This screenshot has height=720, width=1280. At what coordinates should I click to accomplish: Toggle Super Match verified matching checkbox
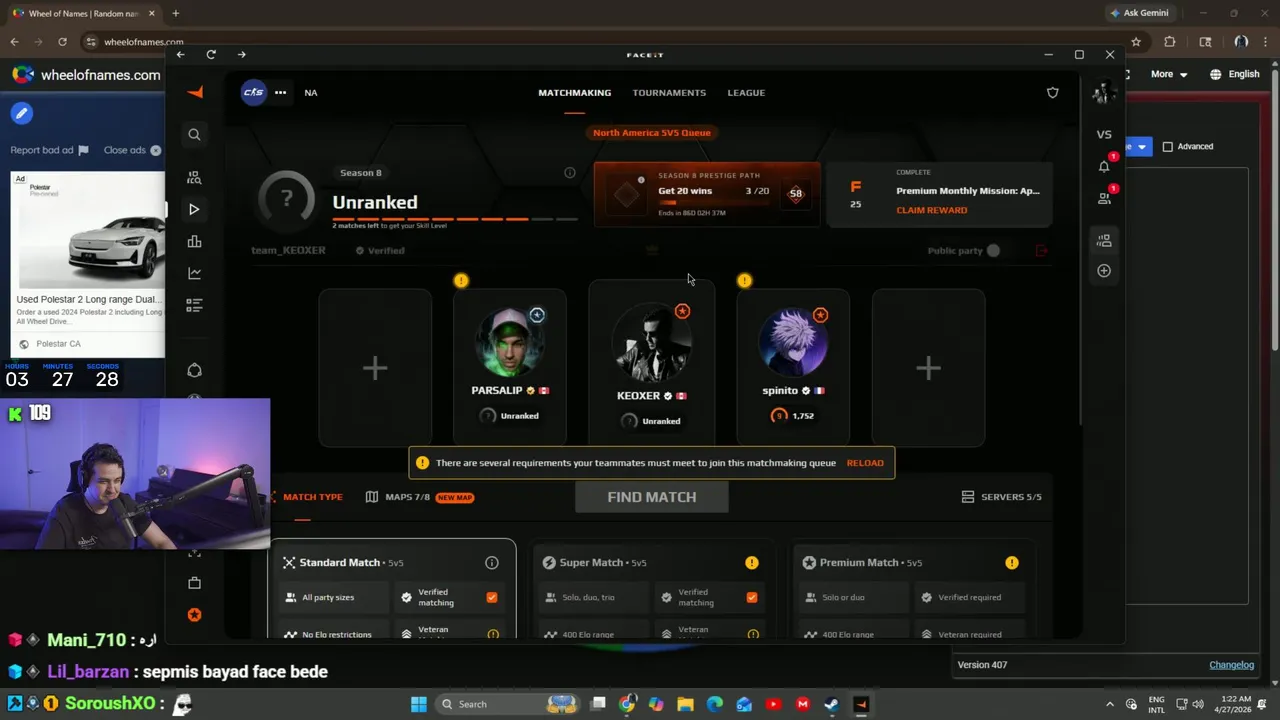tap(751, 597)
